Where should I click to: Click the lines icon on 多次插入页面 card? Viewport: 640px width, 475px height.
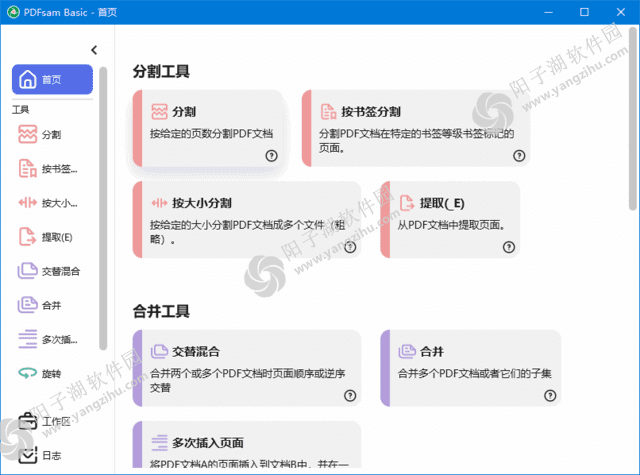[x=159, y=443]
